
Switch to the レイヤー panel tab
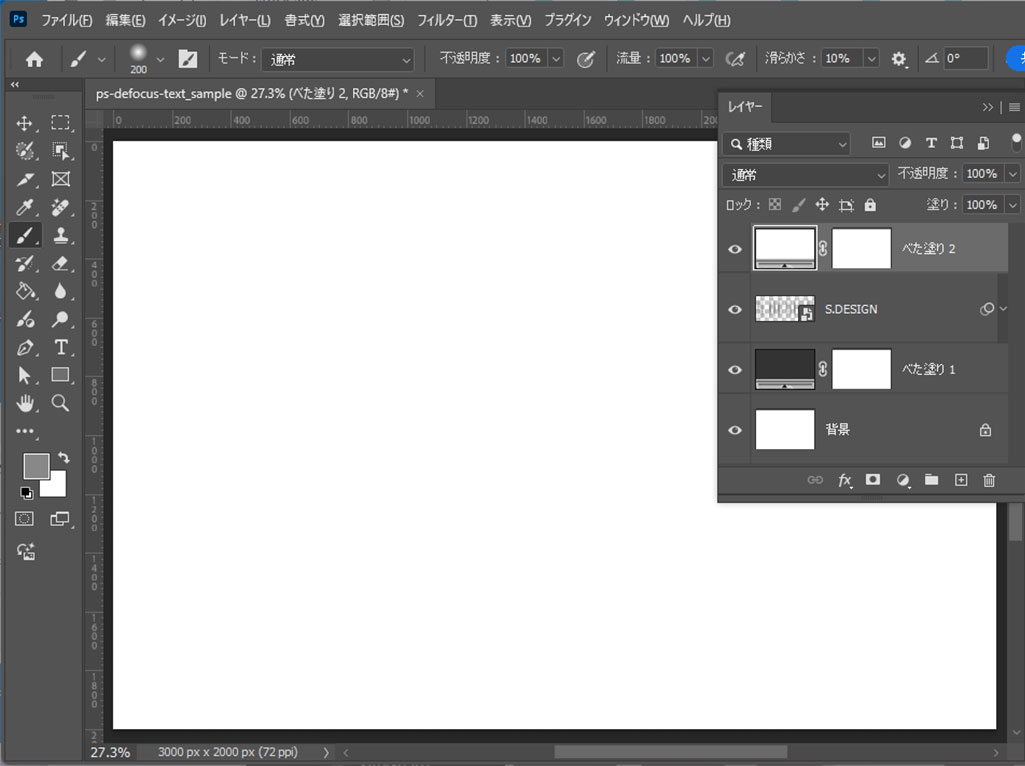pyautogui.click(x=745, y=107)
